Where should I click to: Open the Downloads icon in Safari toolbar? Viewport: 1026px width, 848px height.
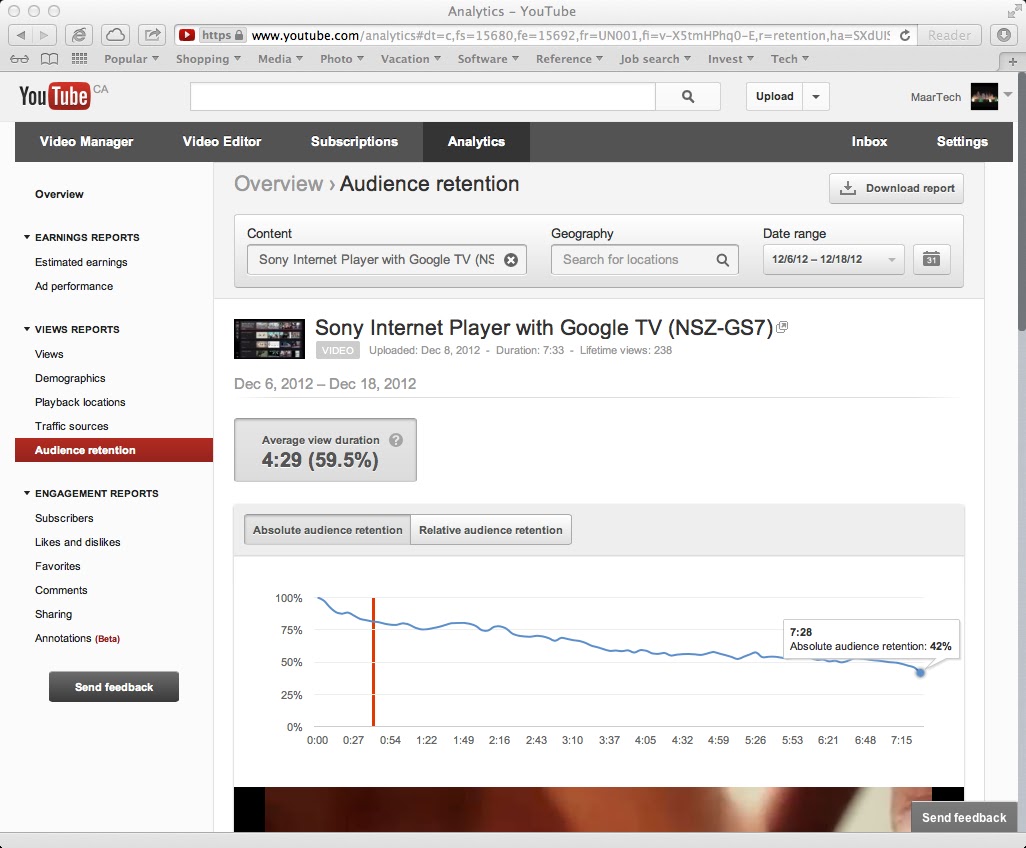coord(1004,35)
